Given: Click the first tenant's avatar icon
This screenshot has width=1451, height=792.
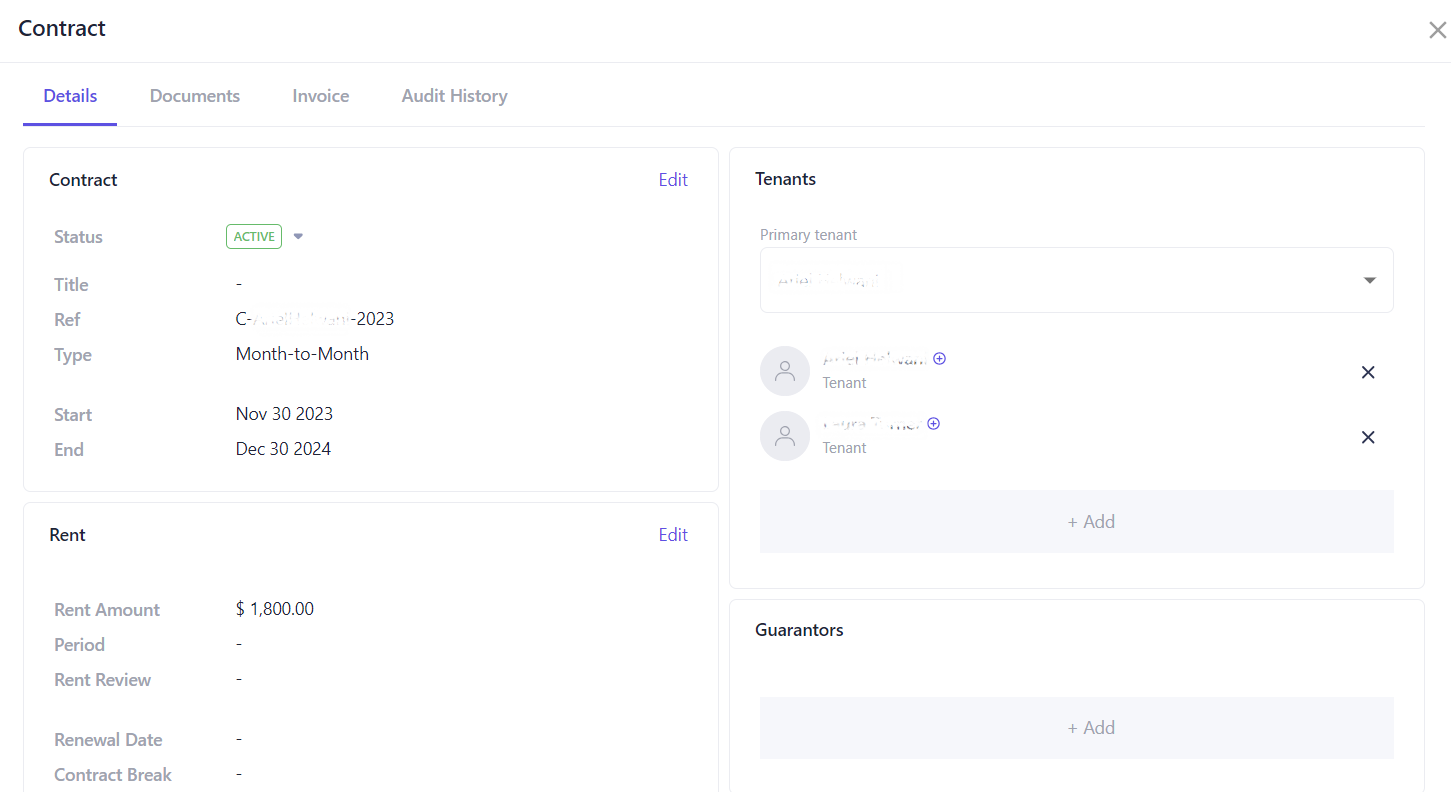Looking at the screenshot, I should pos(785,371).
